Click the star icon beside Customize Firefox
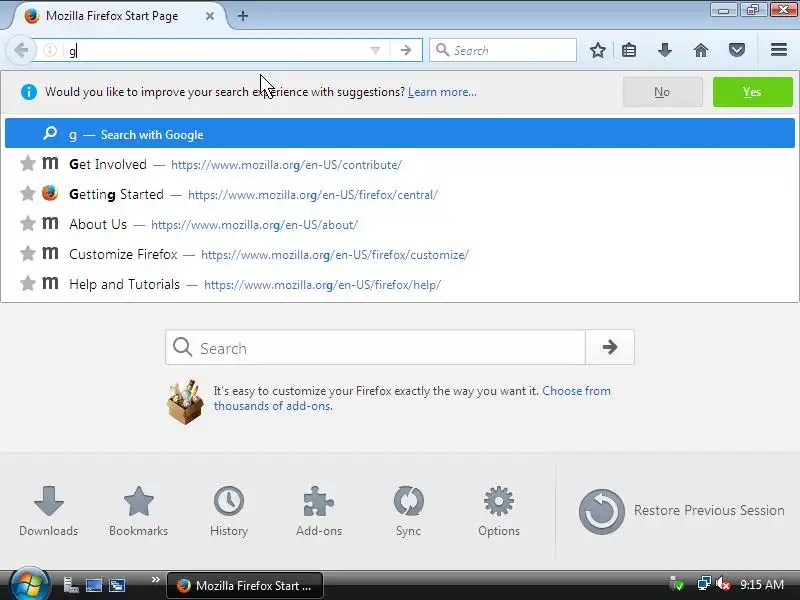The width and height of the screenshot is (800, 600). point(28,253)
